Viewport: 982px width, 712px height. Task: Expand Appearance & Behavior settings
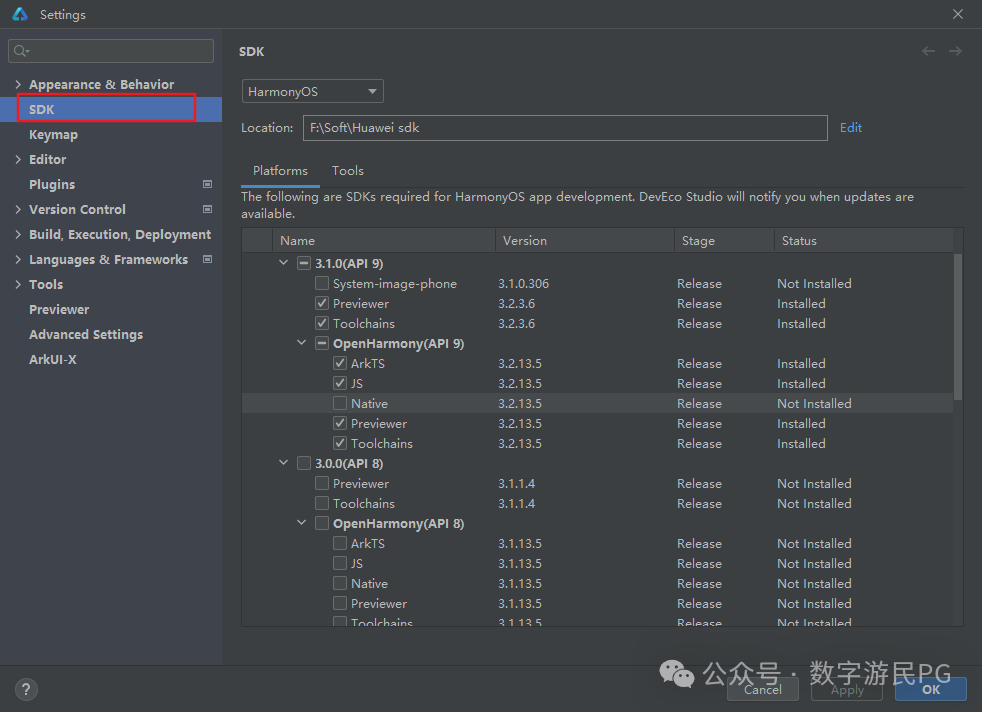click(x=18, y=84)
